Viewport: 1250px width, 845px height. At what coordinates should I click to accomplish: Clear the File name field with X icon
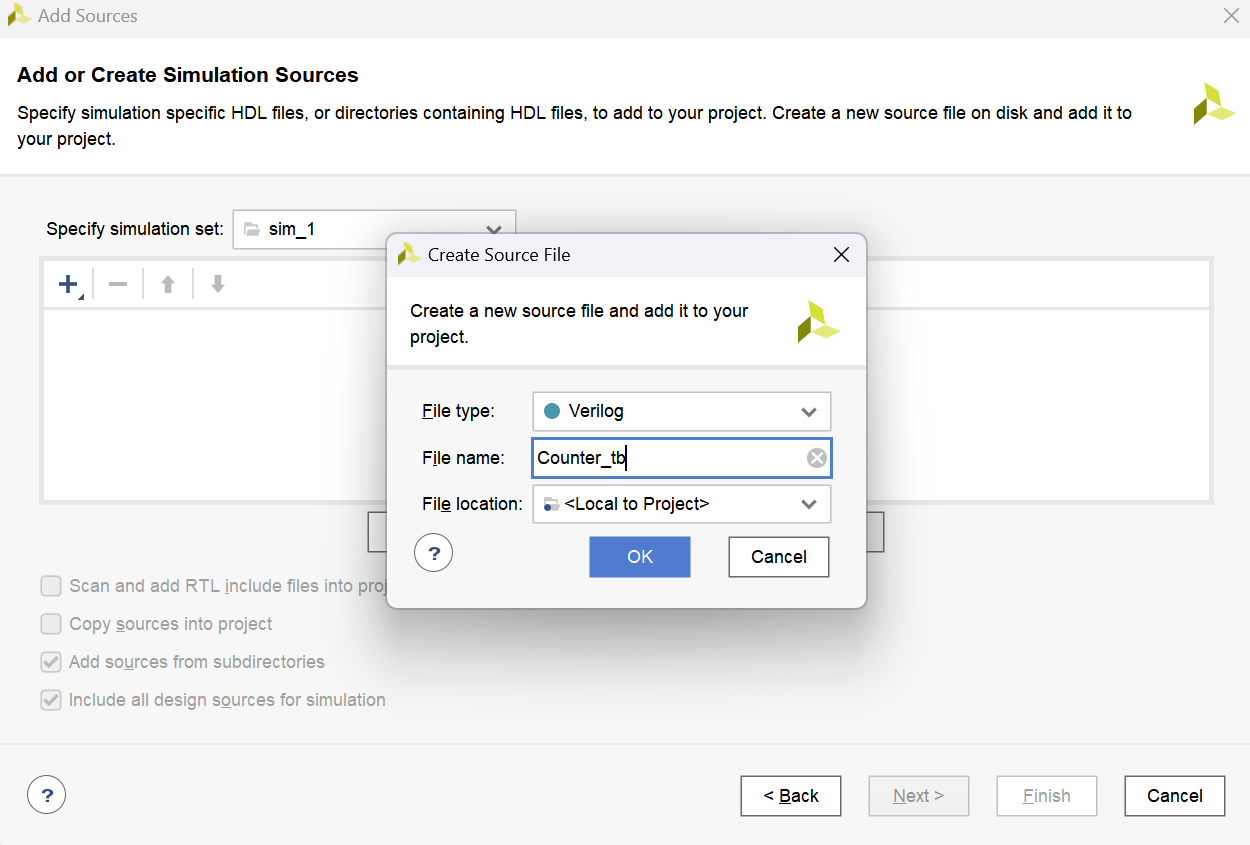[x=817, y=458]
